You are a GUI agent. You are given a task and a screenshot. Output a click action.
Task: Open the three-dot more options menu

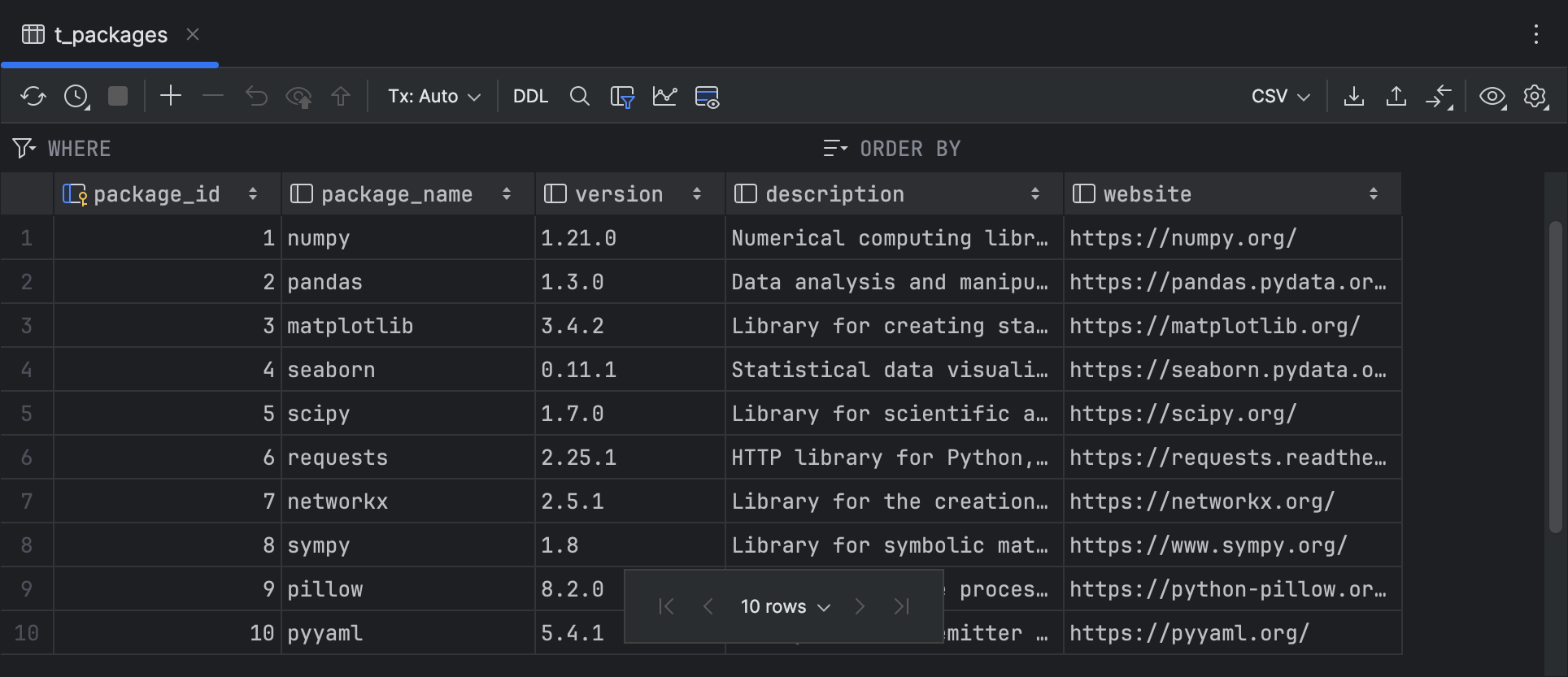pyautogui.click(x=1535, y=34)
